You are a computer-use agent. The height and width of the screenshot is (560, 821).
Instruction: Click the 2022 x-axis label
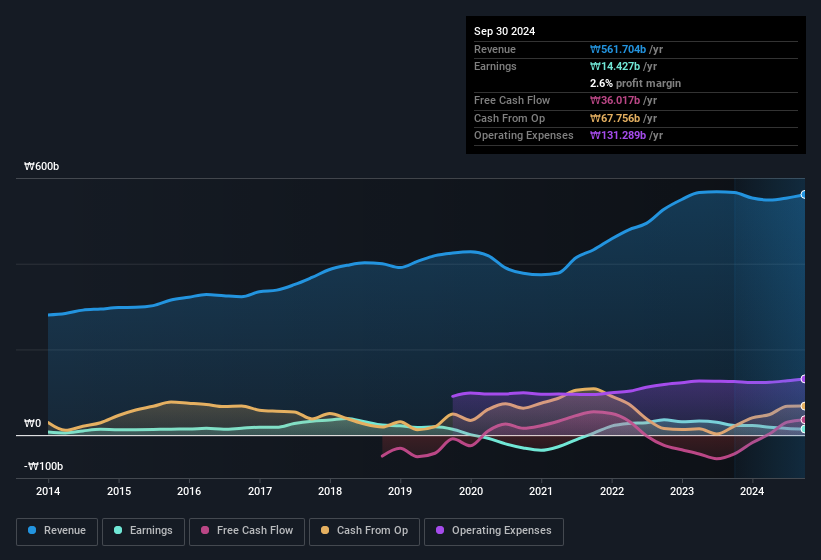click(x=612, y=491)
